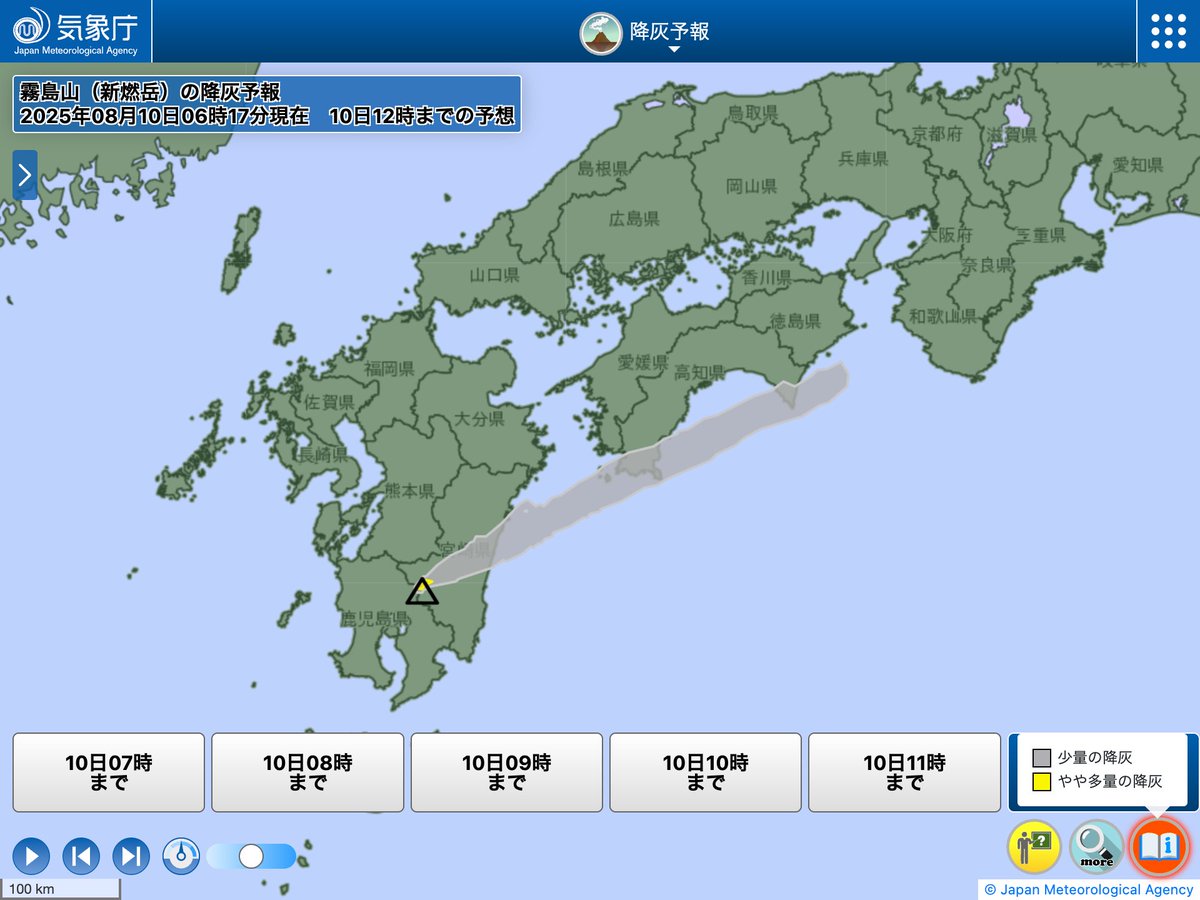
Task: Expand the left sidebar panel chevron
Action: (24, 175)
